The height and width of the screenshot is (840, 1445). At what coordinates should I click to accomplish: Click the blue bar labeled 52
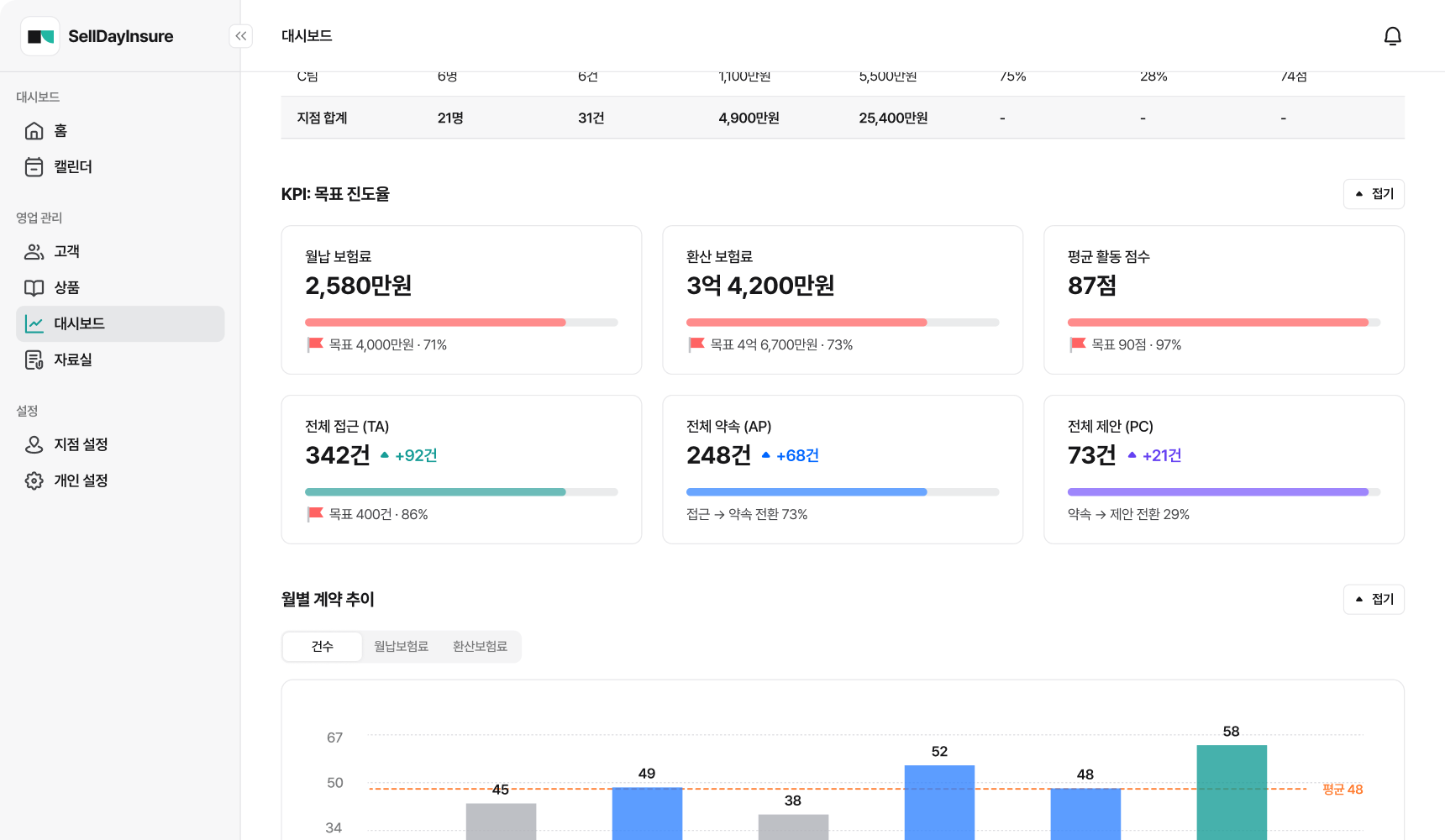pos(939,802)
